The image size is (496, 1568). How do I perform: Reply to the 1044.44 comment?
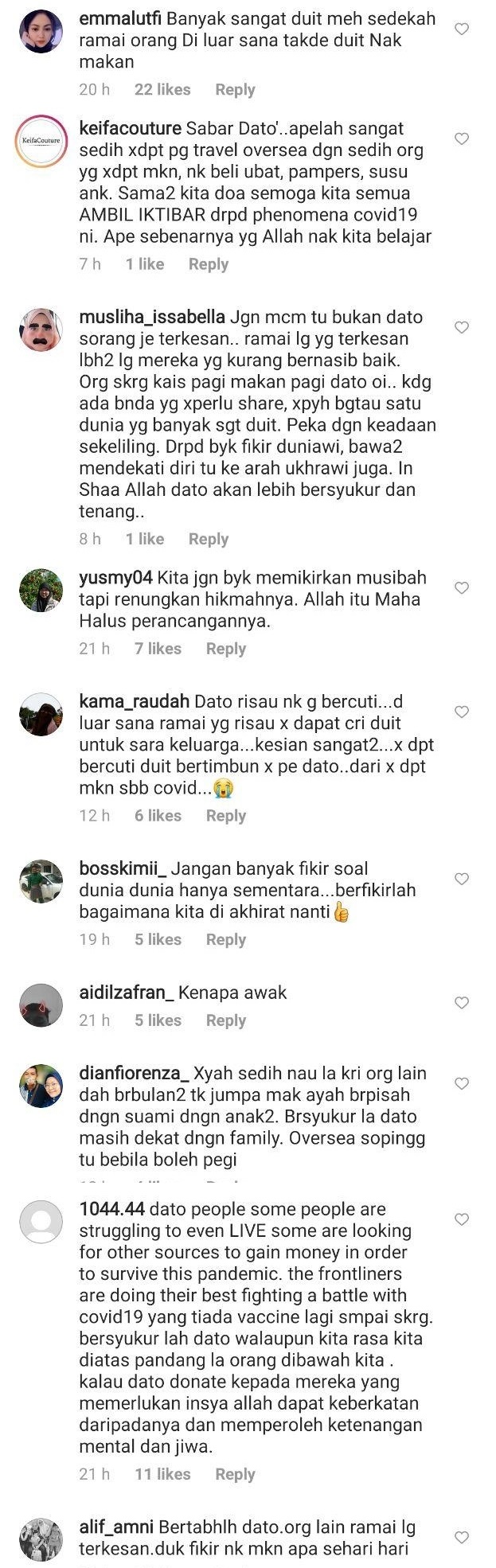235,1474
